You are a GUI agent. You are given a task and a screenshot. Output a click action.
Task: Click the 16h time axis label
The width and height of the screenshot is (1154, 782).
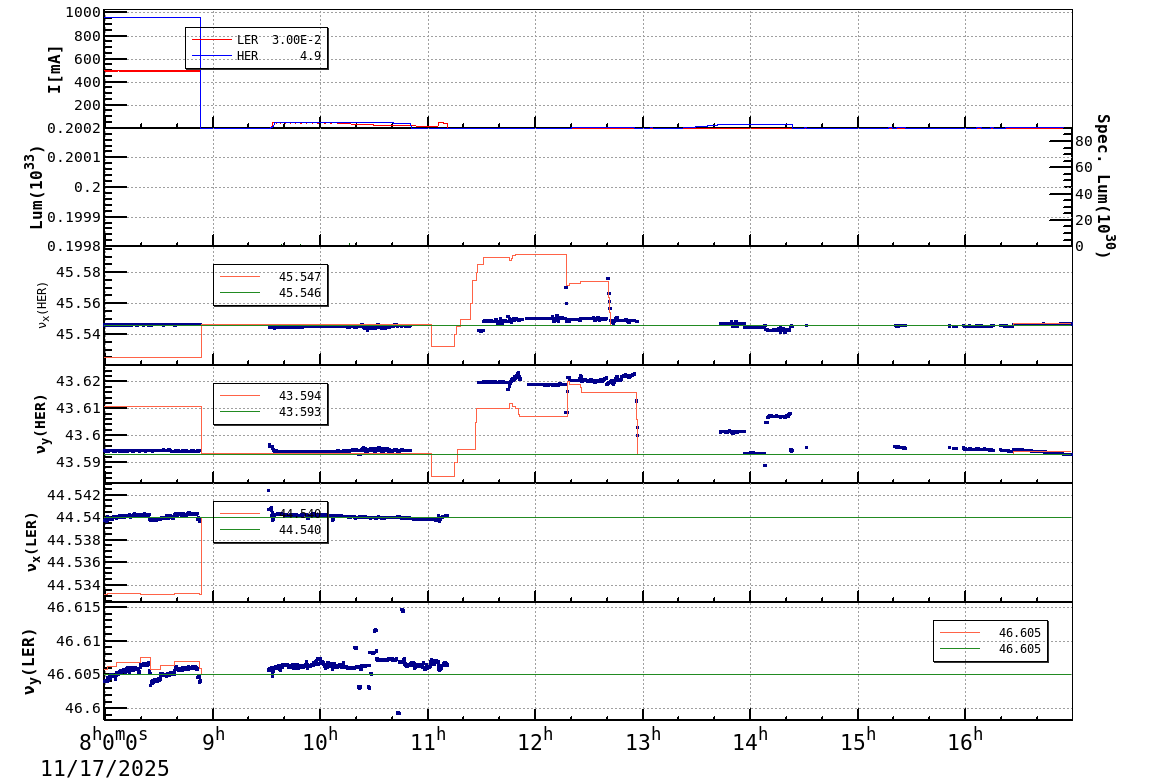point(966,741)
